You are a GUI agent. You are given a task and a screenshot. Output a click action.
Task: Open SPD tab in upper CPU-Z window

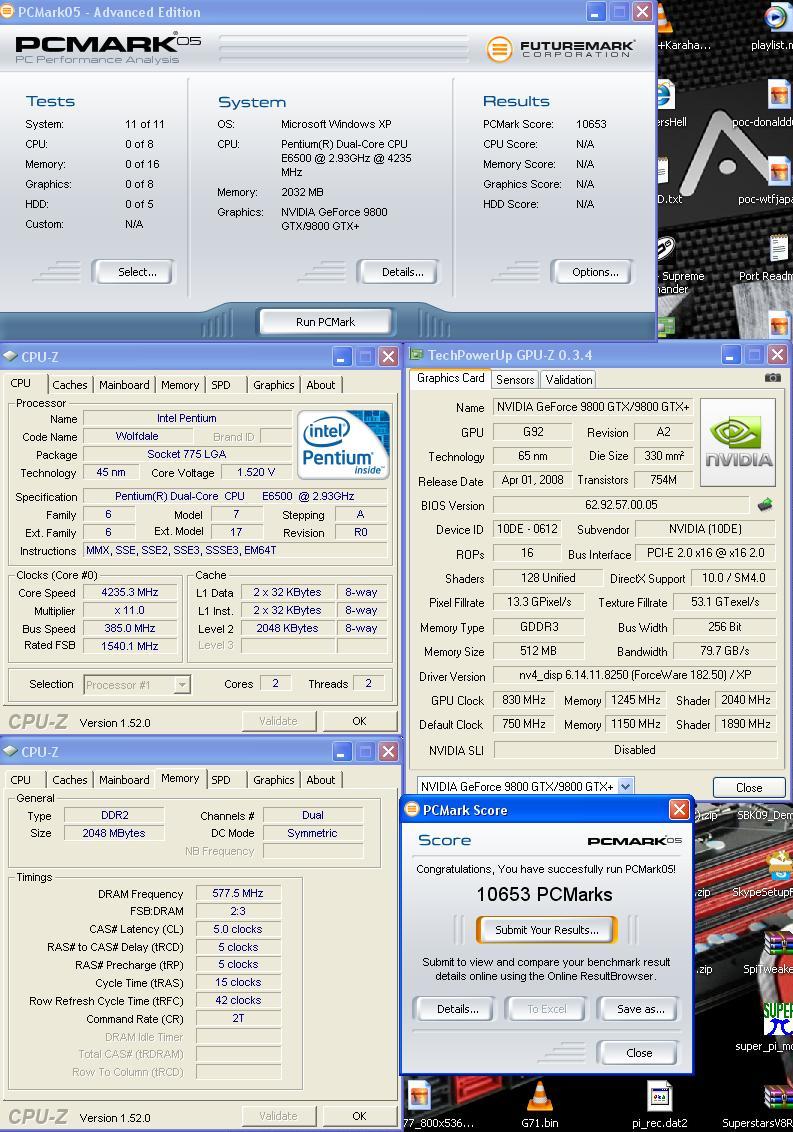[221, 385]
